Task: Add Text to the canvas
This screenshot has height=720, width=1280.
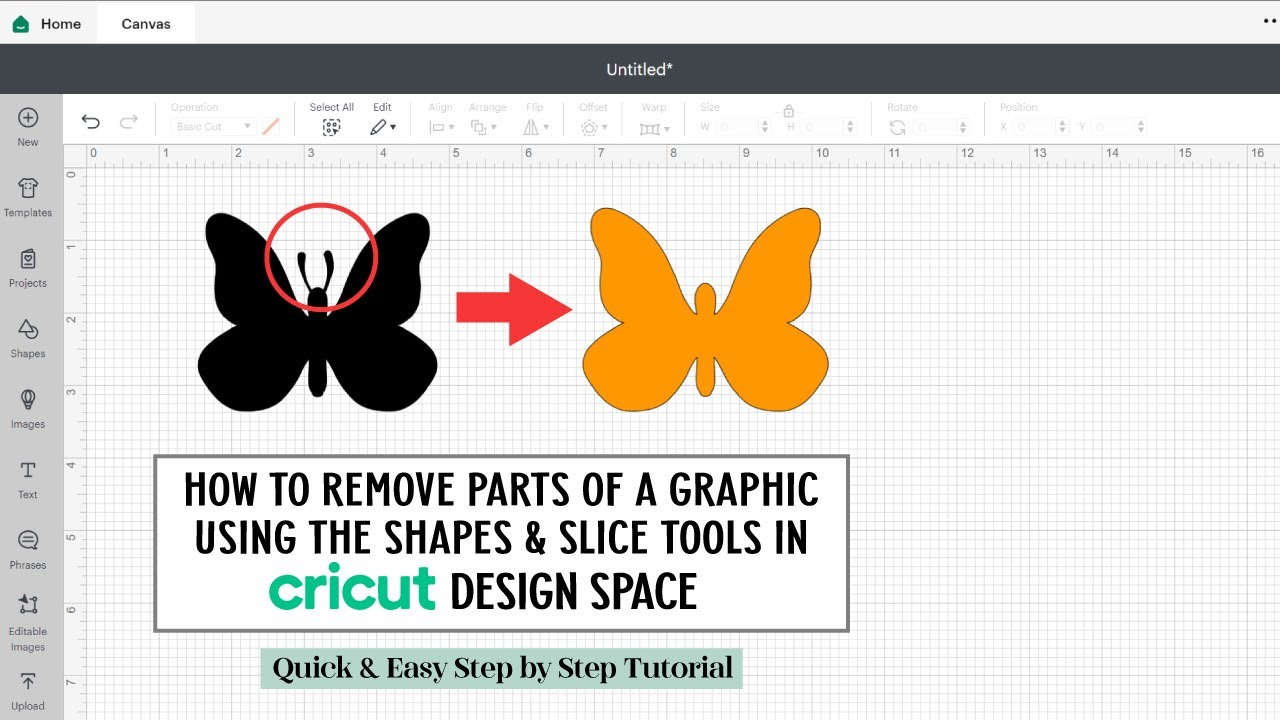Action: (x=28, y=479)
